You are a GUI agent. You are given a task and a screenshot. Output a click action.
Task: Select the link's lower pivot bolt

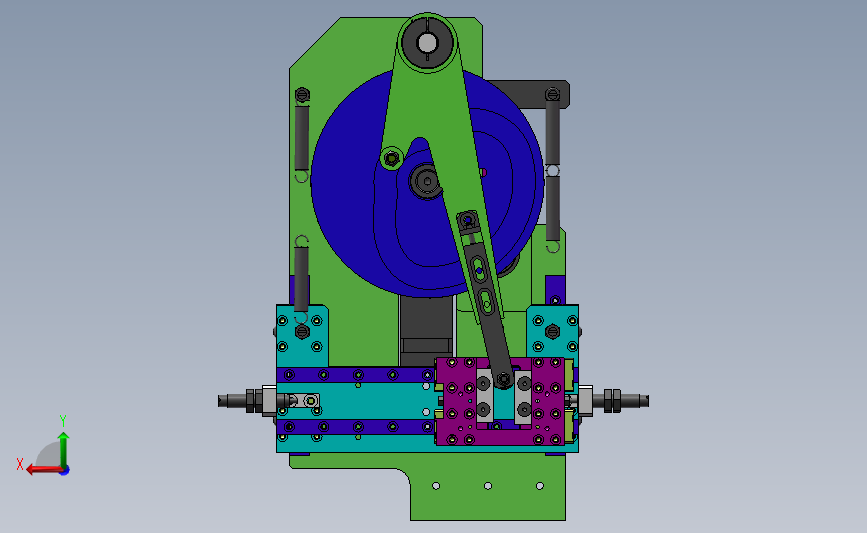[503, 380]
